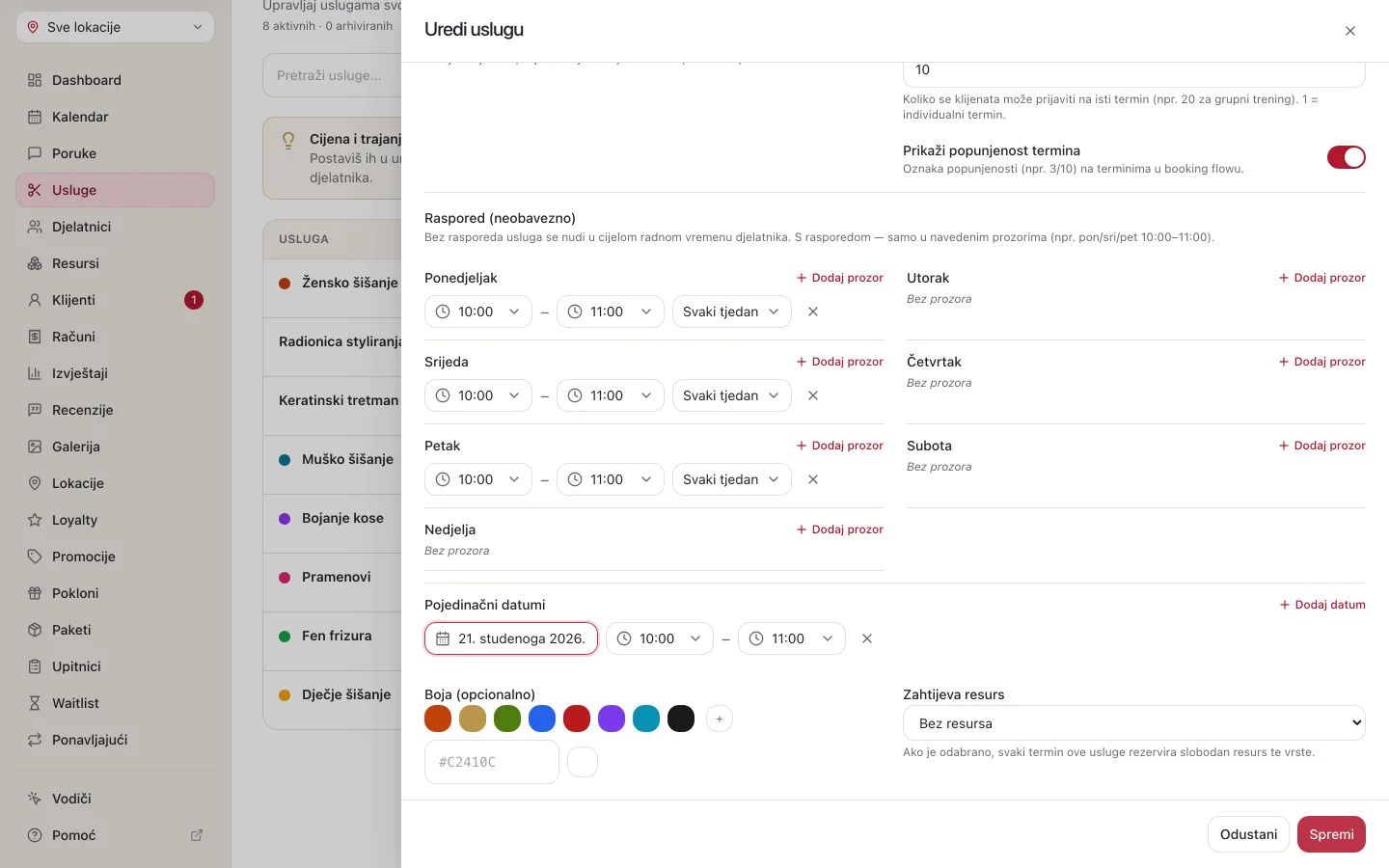1389x868 pixels.
Task: Click the Pokloni gift icon
Action: (35, 593)
